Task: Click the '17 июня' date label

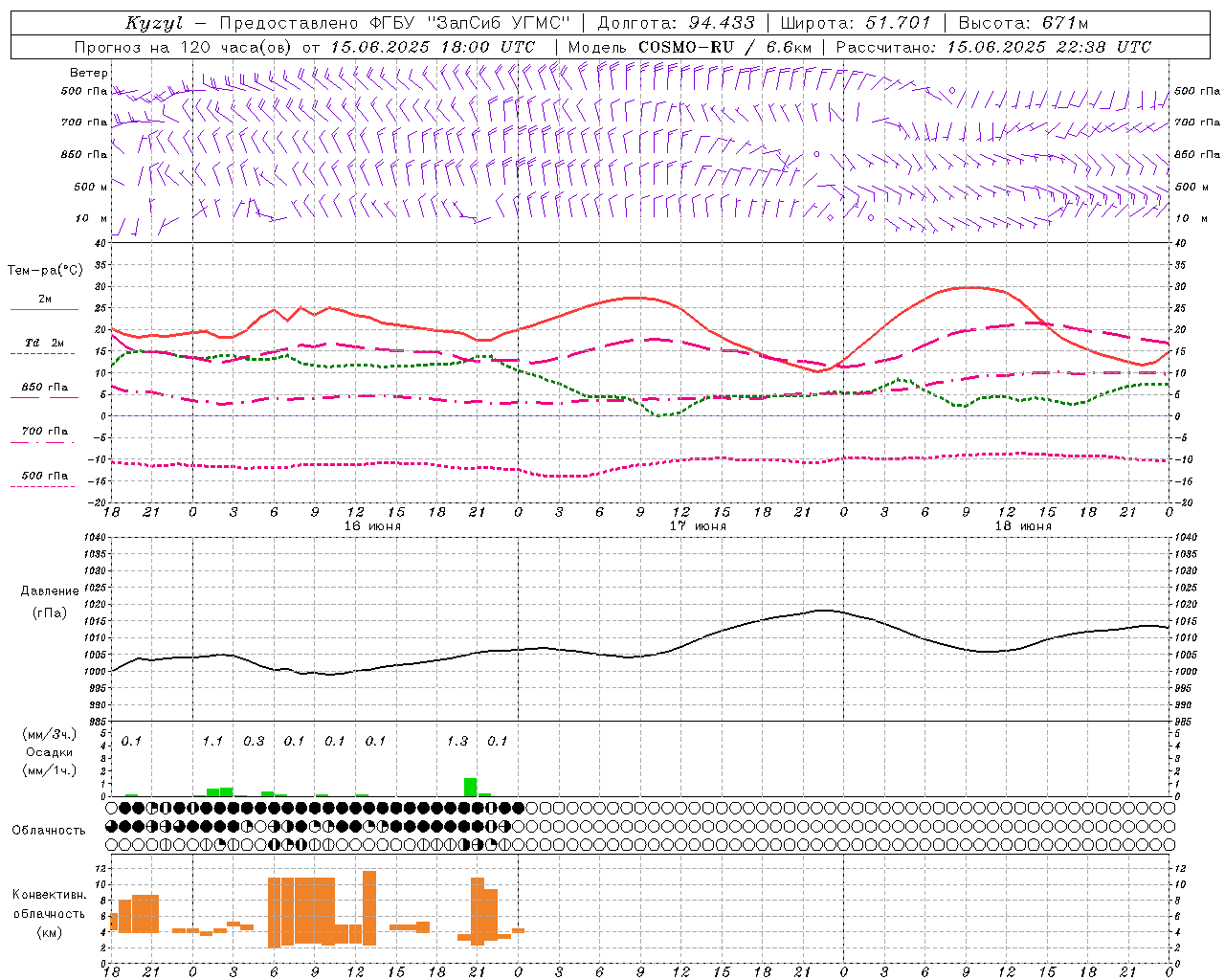Action: click(x=698, y=525)
